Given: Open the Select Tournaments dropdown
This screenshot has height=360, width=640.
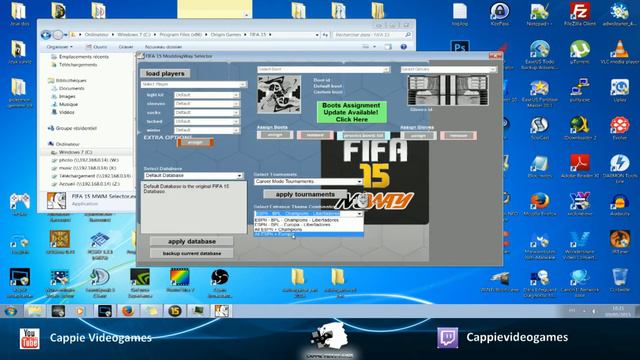Looking at the screenshot, I should click(308, 181).
